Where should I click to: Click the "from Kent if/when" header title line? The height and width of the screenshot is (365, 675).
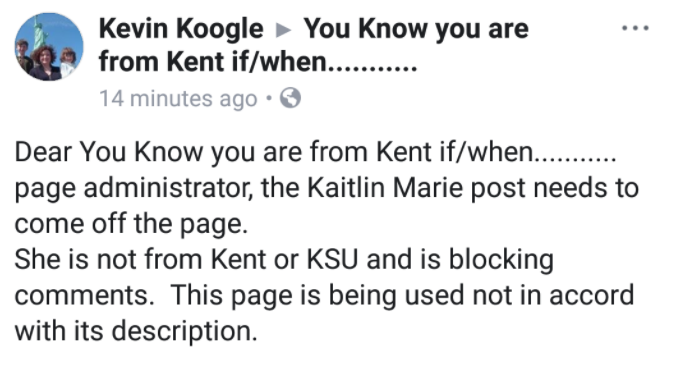(x=257, y=62)
